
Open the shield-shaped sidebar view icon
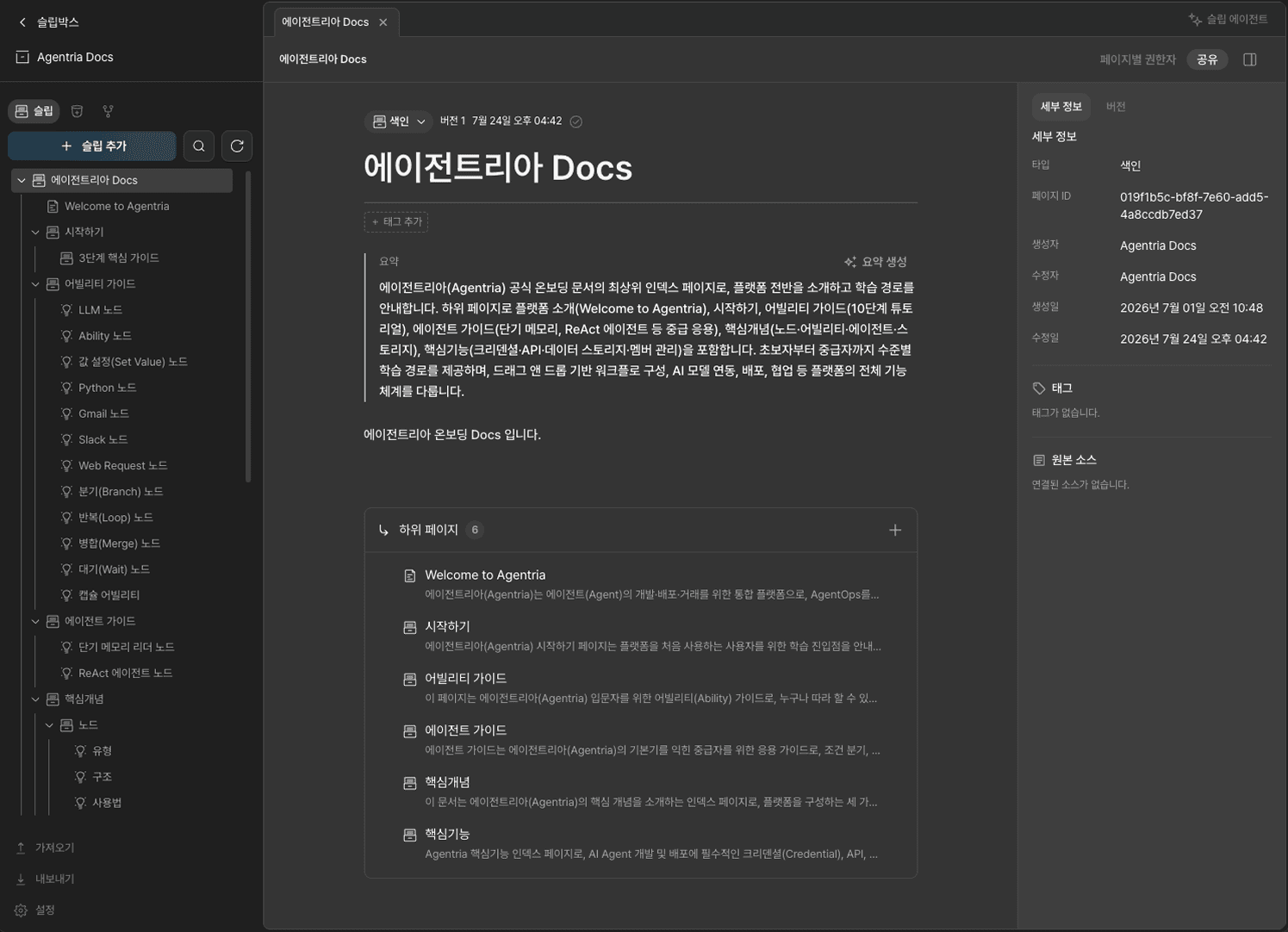tap(77, 111)
